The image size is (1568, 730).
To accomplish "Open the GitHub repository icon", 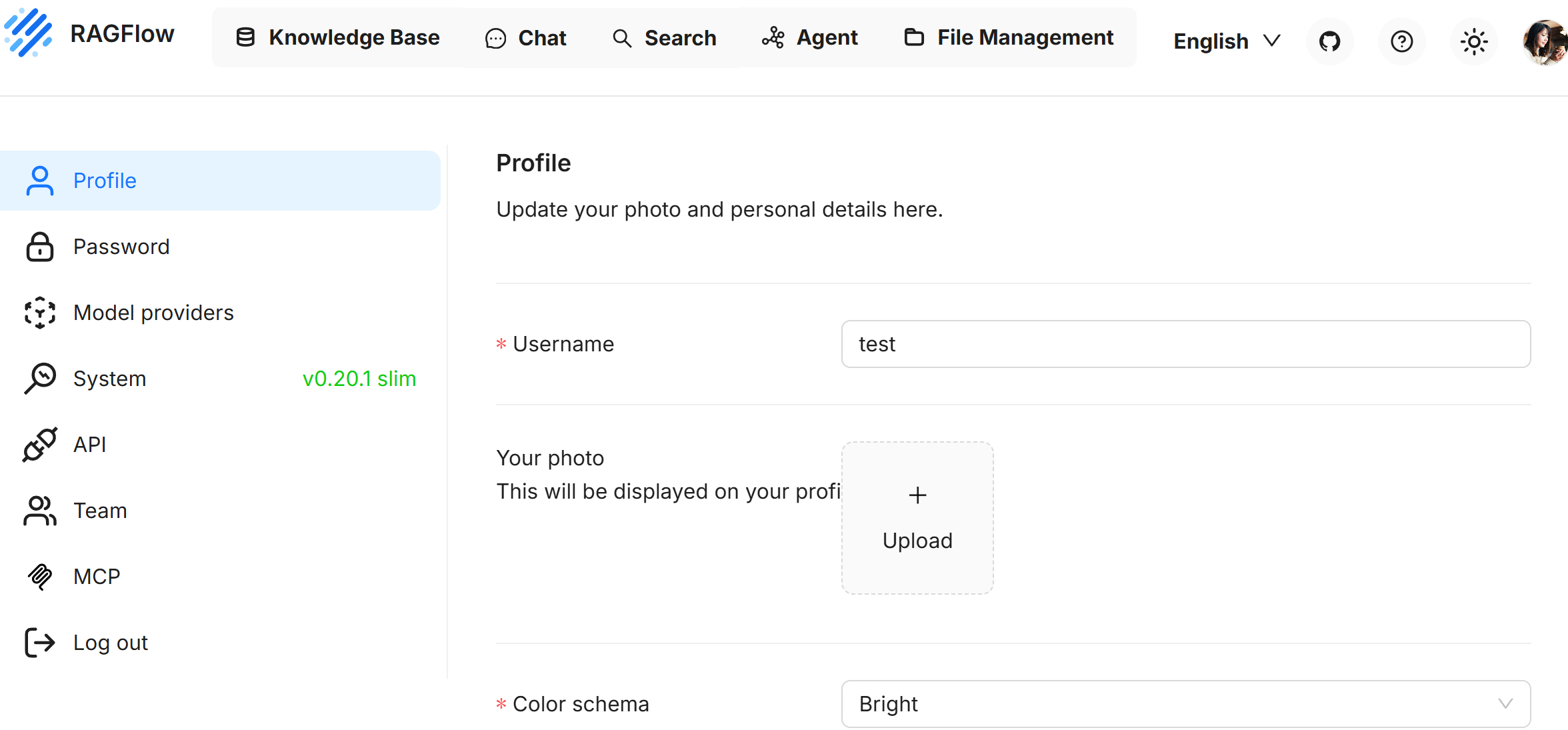I will pos(1329,41).
